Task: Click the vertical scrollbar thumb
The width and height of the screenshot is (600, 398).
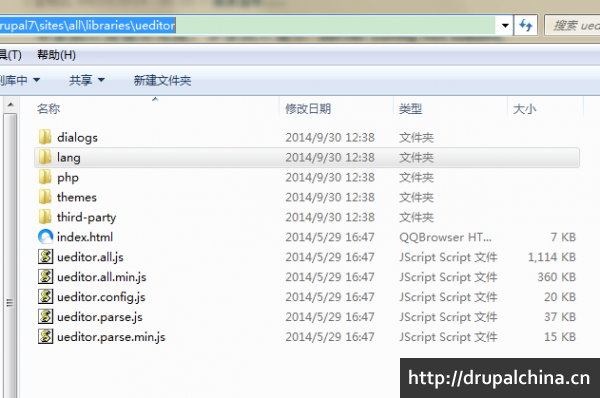Action: point(10,256)
